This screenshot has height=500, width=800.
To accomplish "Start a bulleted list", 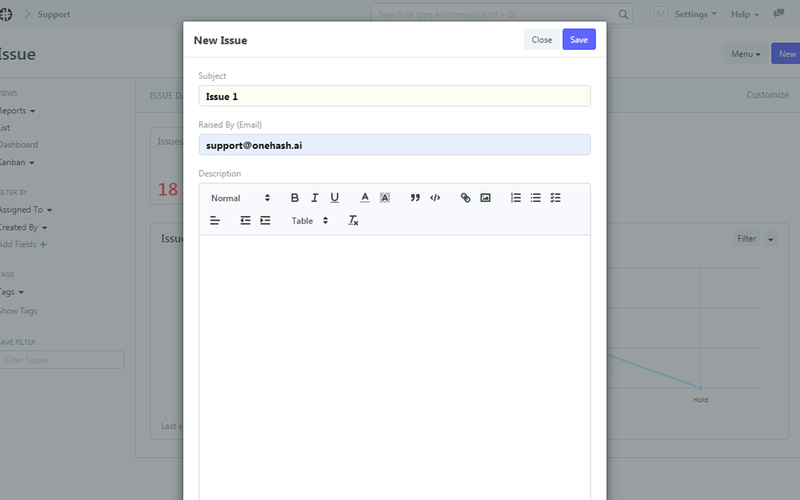I will (x=536, y=198).
